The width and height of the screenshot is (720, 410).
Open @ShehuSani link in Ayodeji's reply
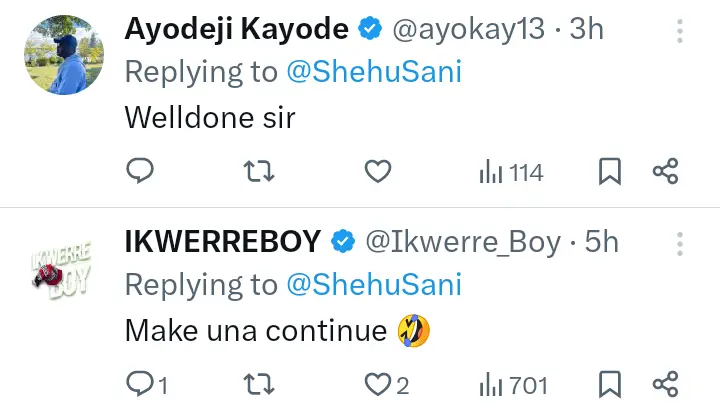374,73
